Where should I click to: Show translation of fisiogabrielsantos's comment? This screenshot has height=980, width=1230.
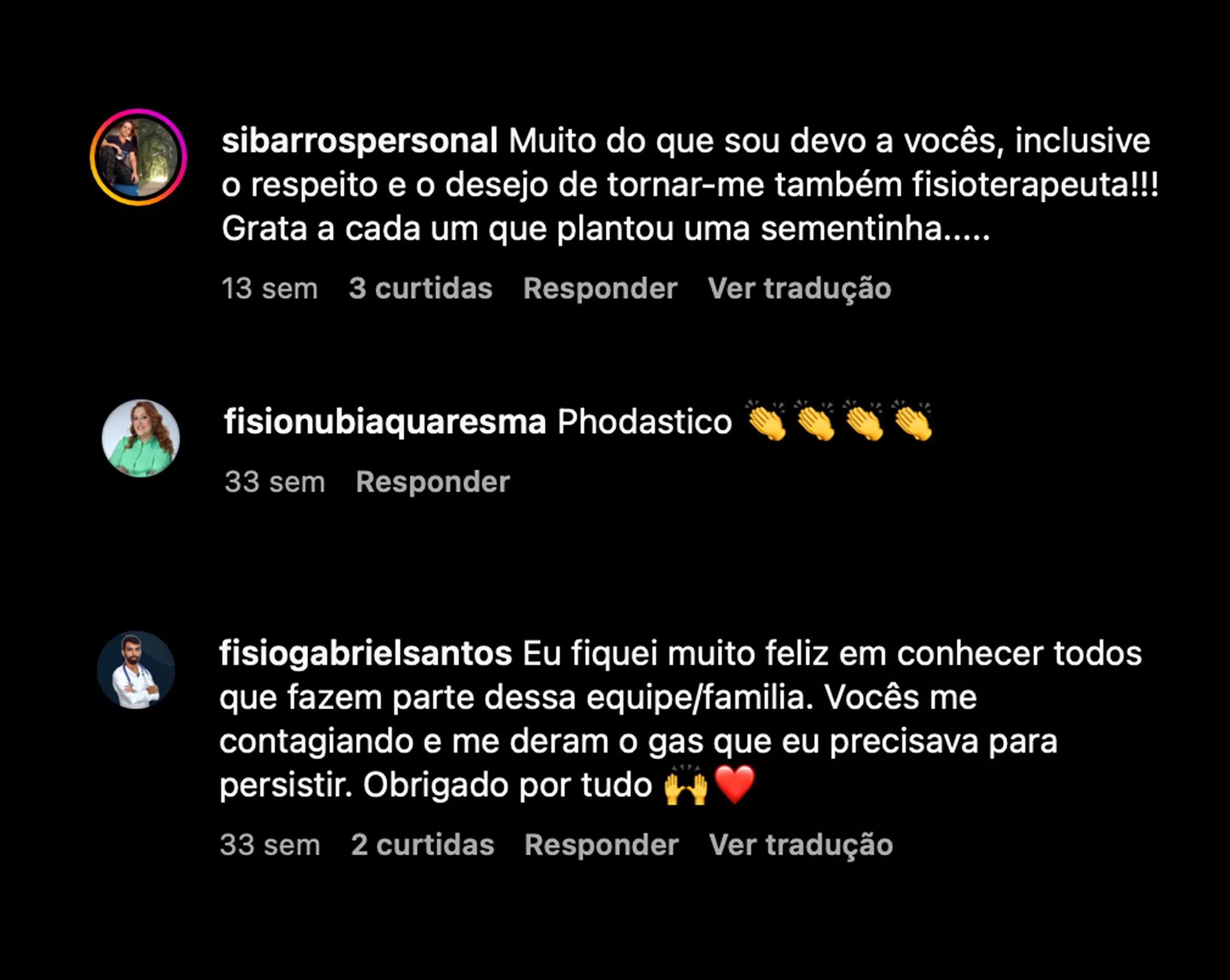[x=800, y=845]
